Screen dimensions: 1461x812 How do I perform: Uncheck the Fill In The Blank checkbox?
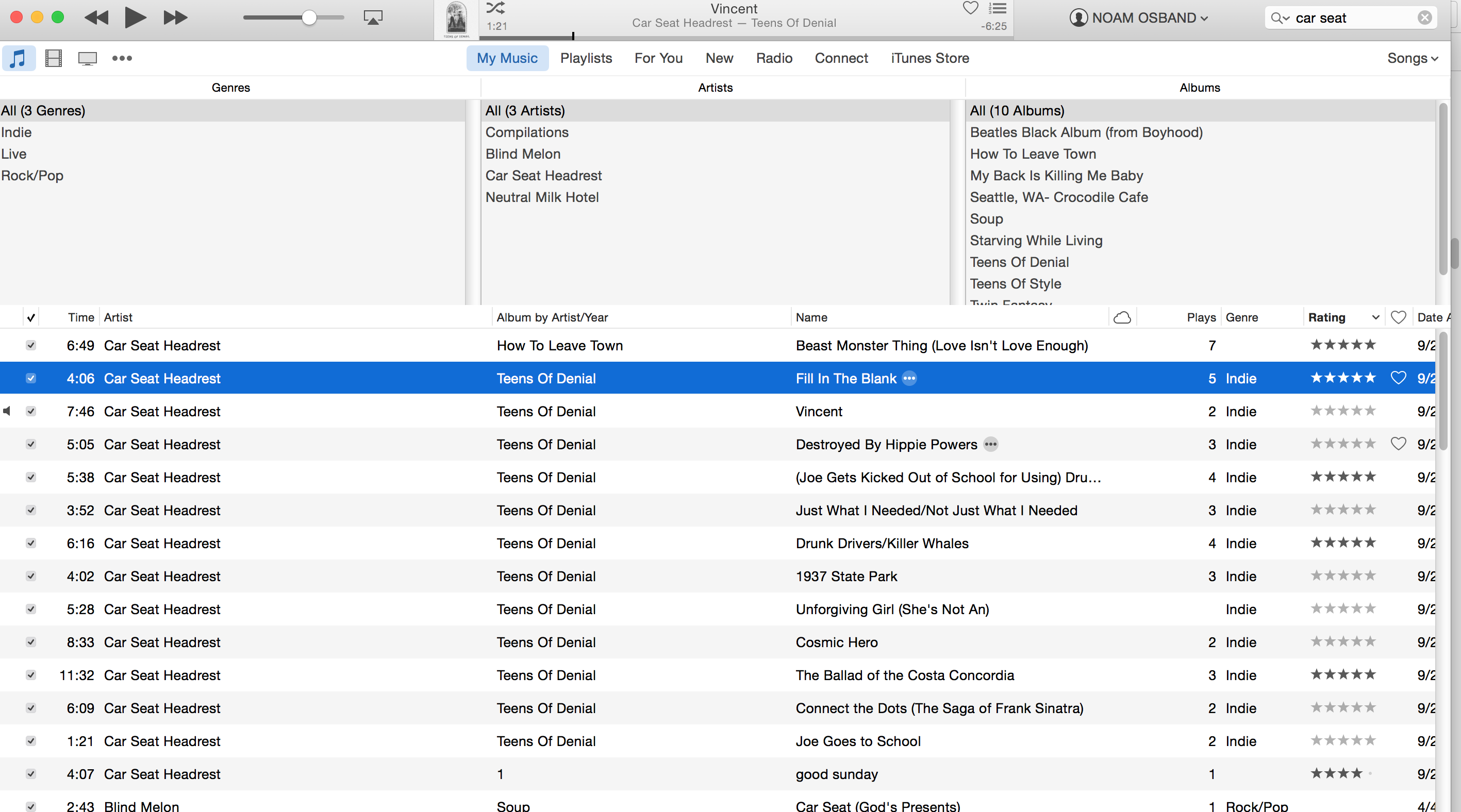click(x=31, y=378)
